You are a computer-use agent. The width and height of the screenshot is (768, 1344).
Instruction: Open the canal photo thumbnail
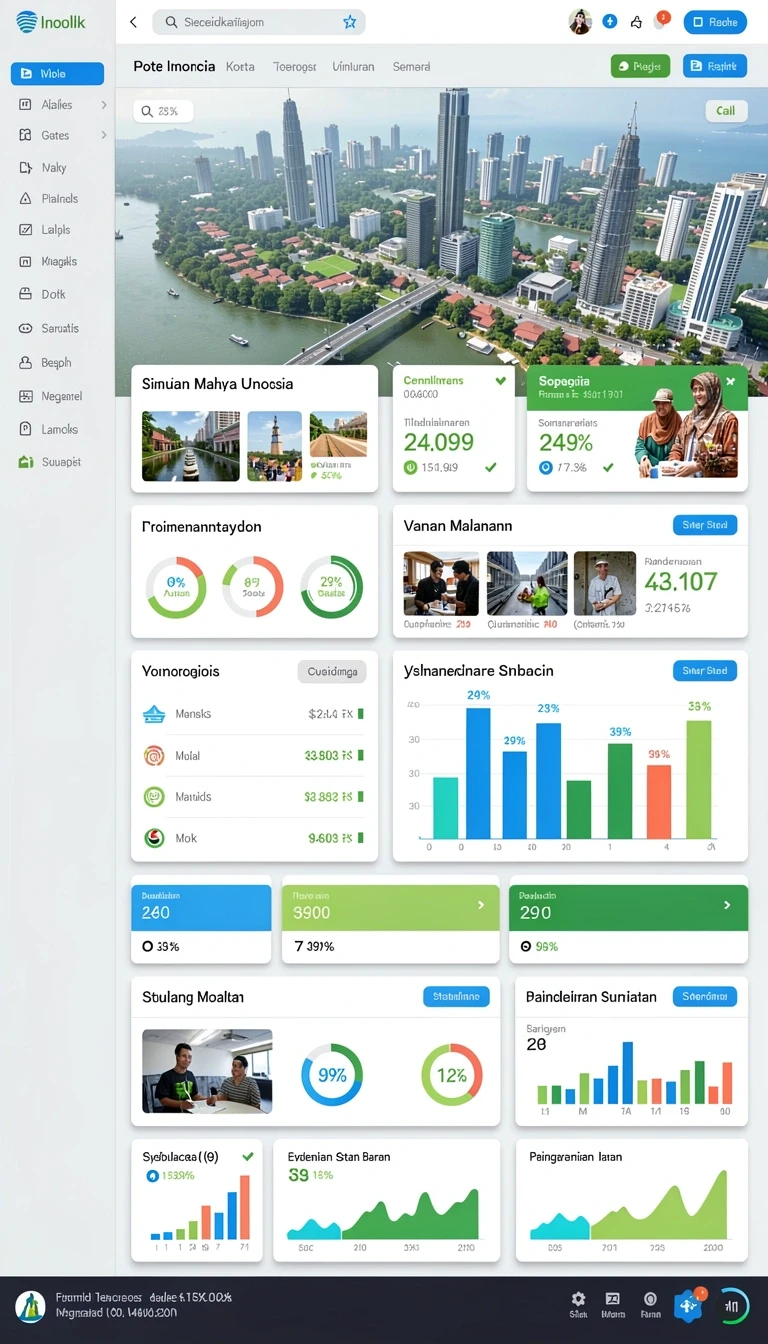191,446
